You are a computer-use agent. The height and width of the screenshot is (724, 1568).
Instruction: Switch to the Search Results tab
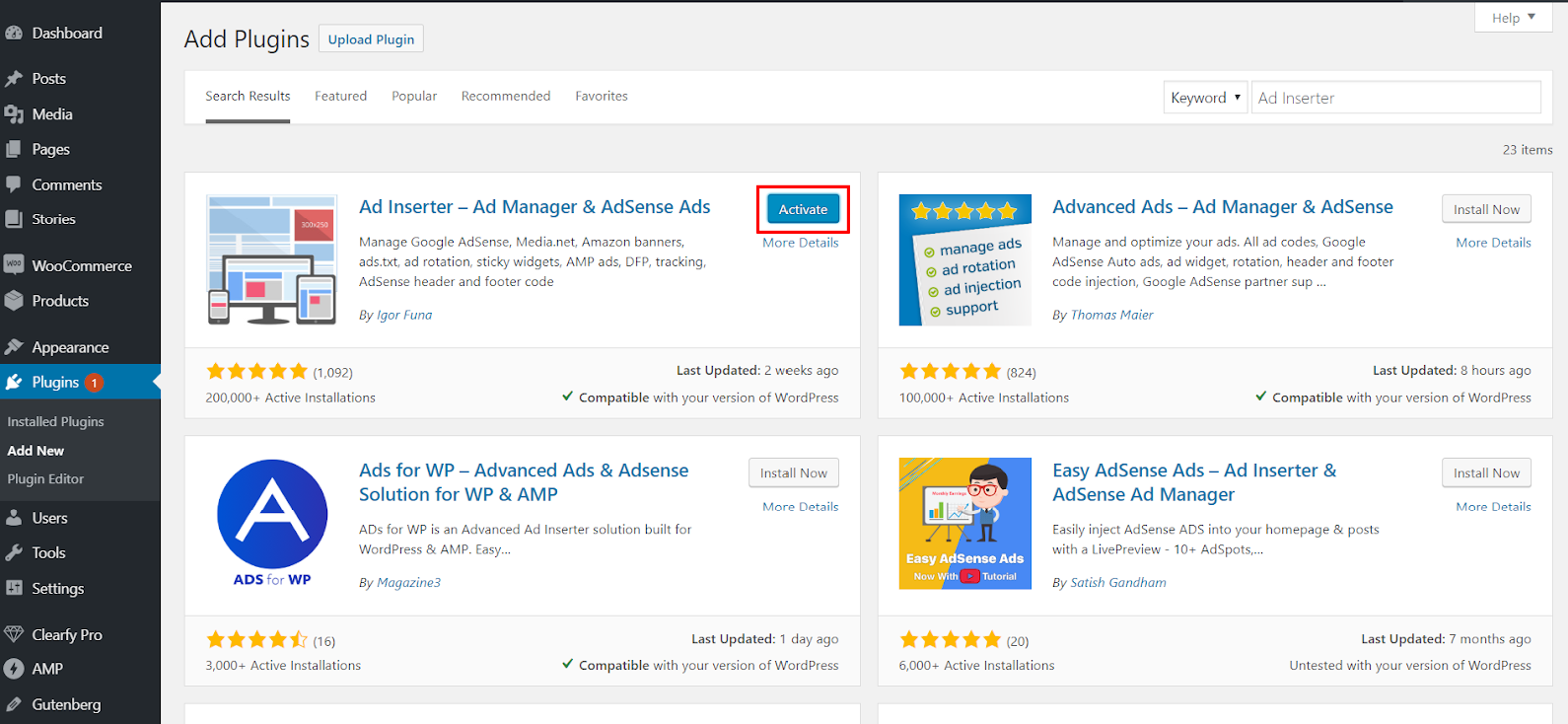point(248,97)
